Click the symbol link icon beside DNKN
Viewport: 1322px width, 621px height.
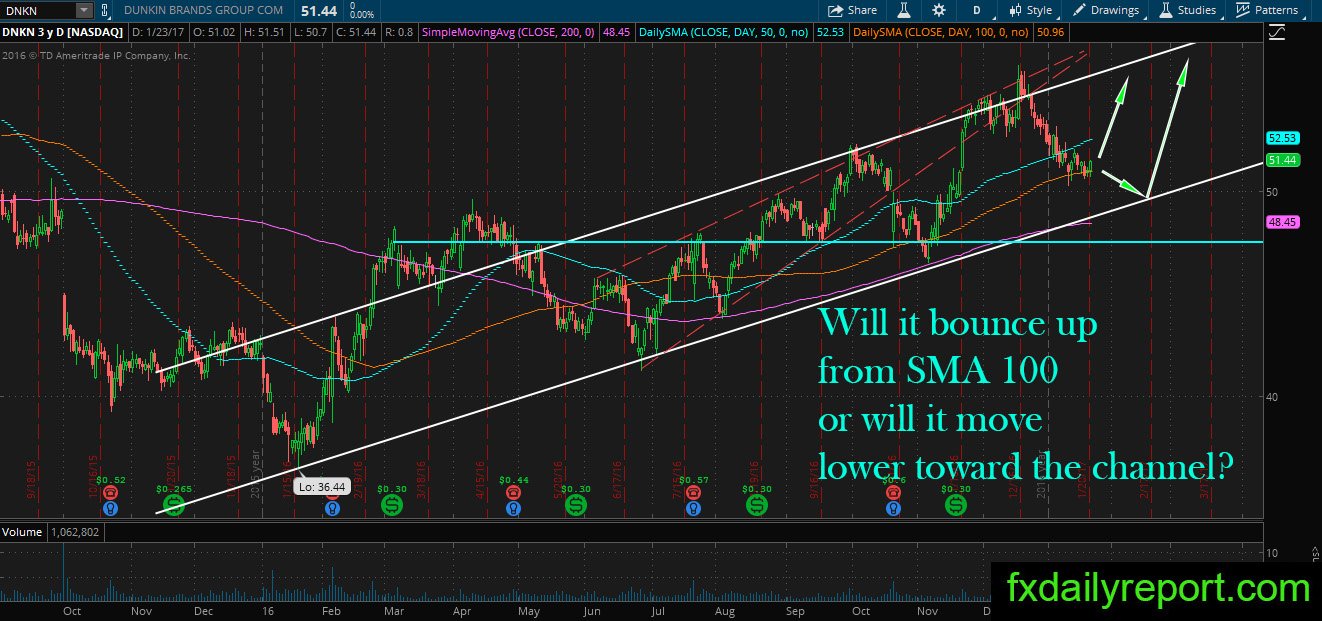coord(104,10)
